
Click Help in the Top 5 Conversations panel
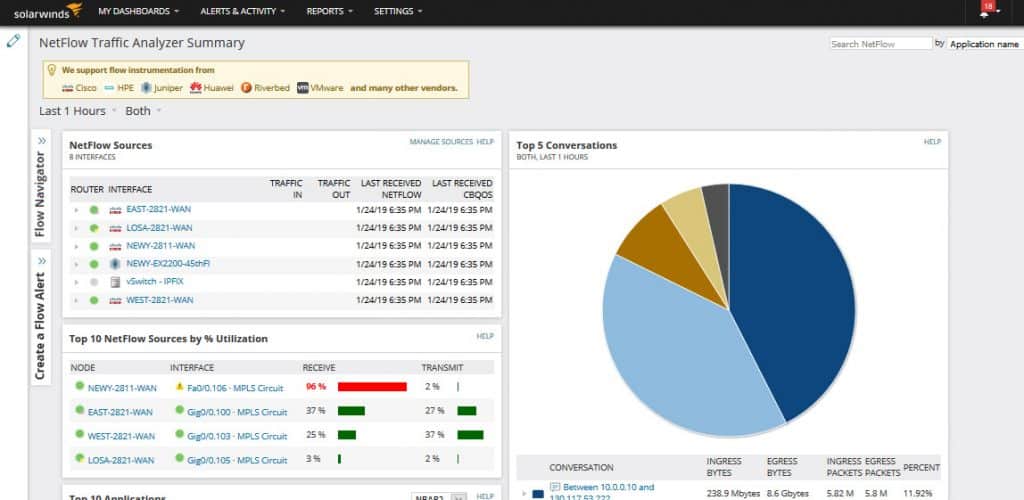(x=933, y=142)
